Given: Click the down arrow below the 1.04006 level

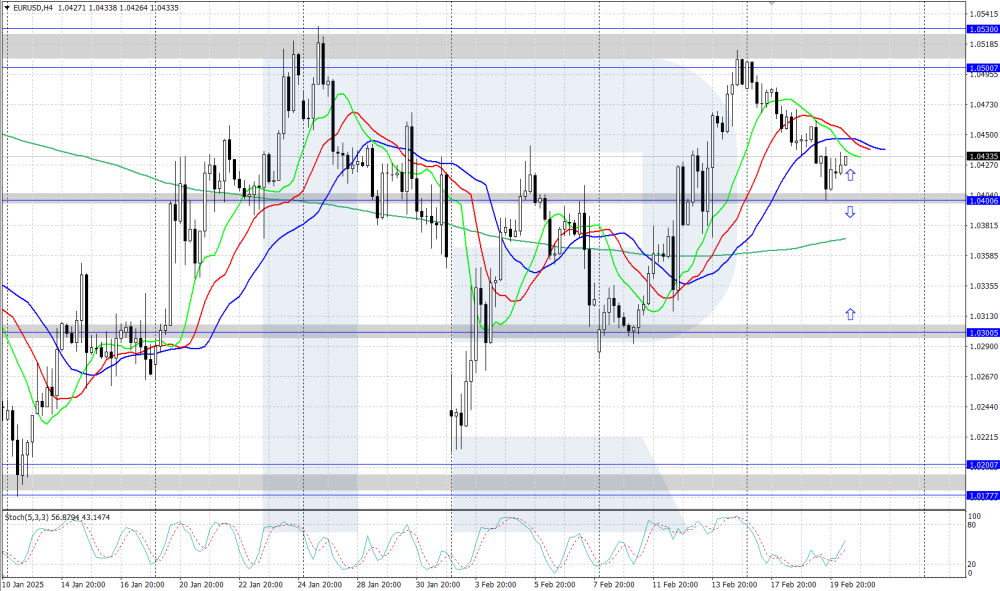Looking at the screenshot, I should [850, 212].
